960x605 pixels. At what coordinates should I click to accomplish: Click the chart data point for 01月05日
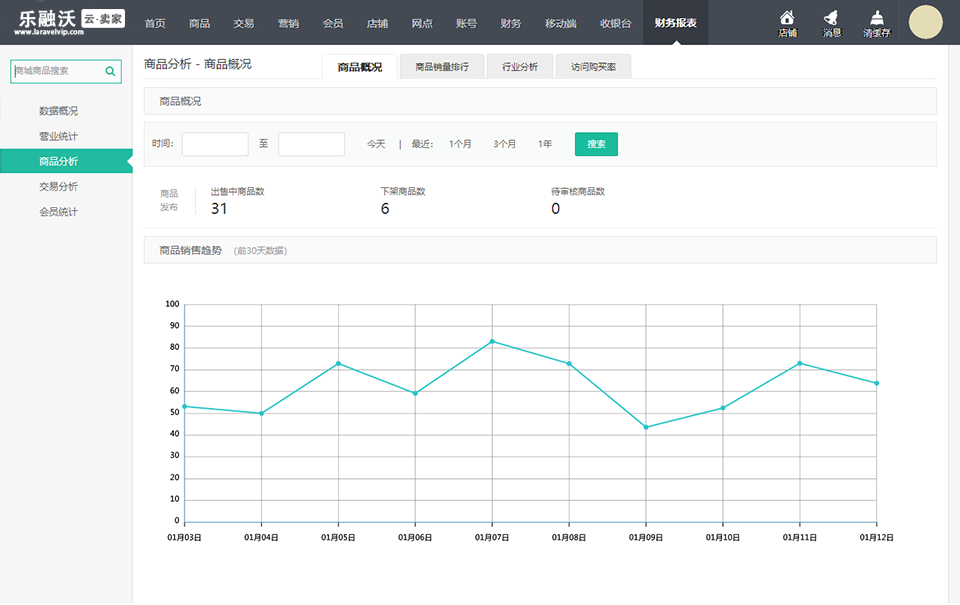tap(339, 364)
